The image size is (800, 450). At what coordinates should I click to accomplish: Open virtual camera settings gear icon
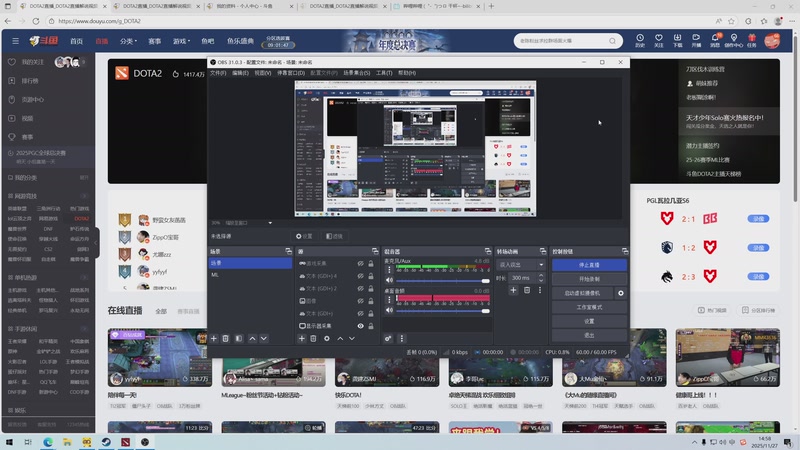620,293
